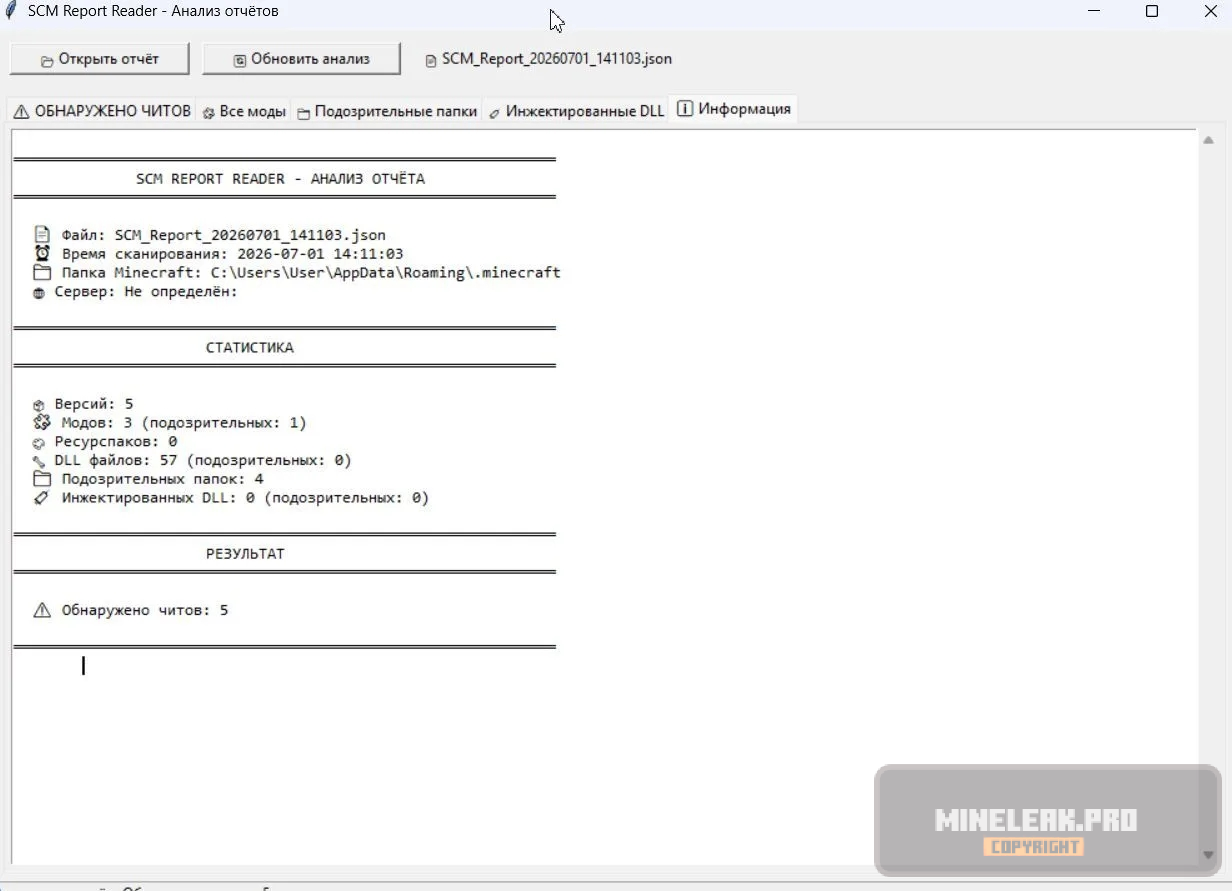
Task: Maximize the SCM Report Reader window
Action: (x=1152, y=11)
